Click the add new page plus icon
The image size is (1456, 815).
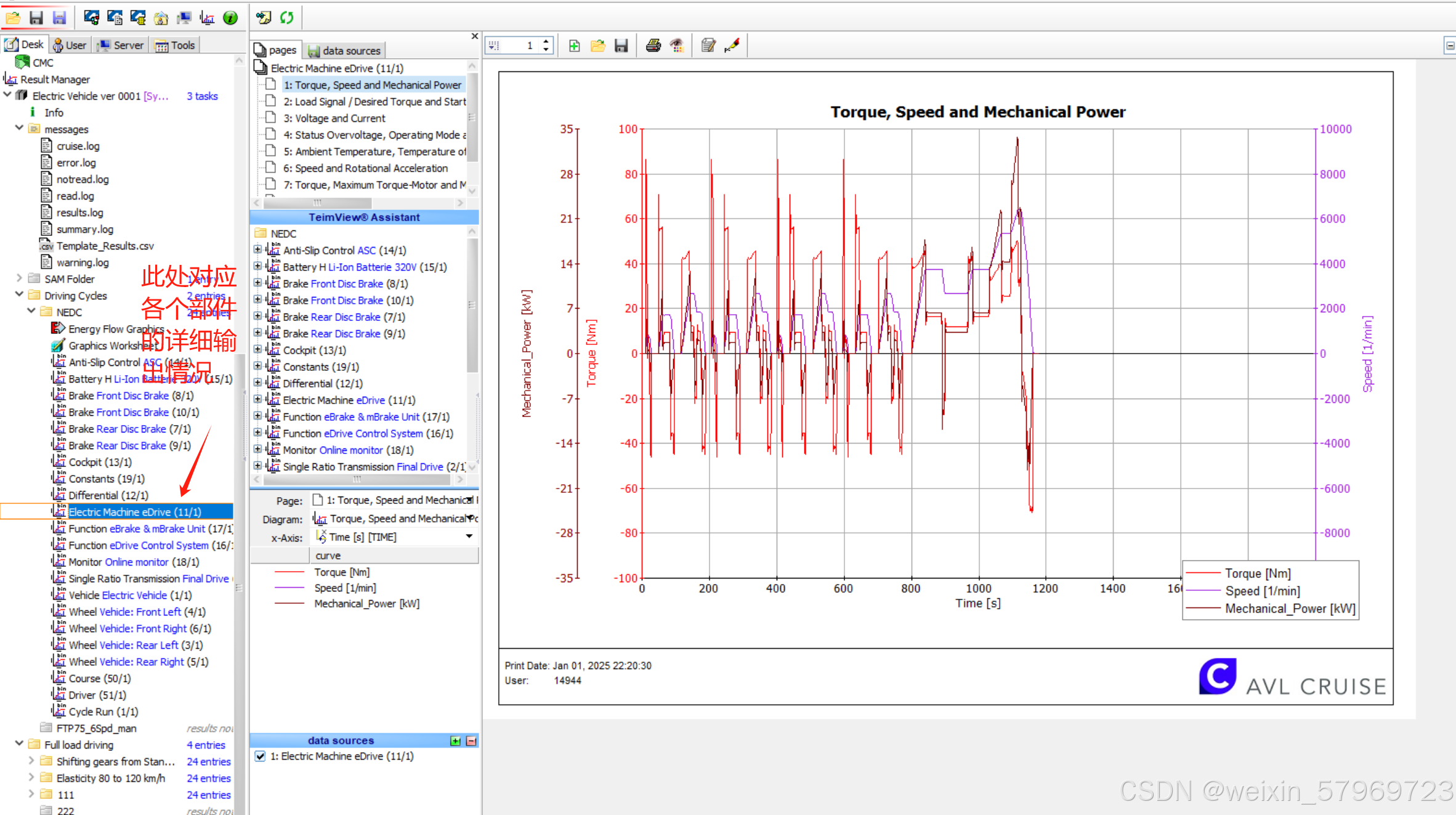coord(574,46)
